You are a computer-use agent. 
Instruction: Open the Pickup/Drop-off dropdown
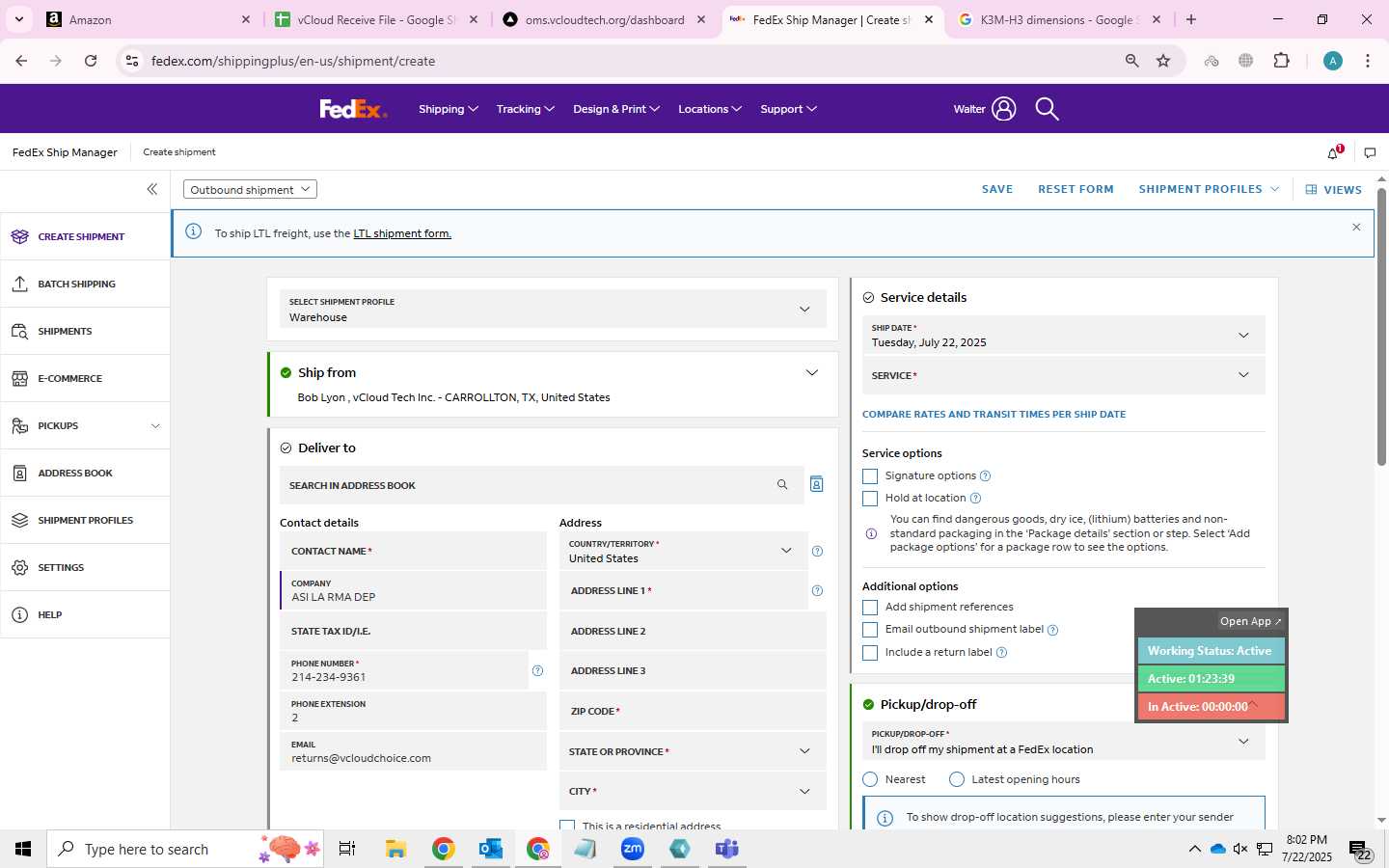1063,742
